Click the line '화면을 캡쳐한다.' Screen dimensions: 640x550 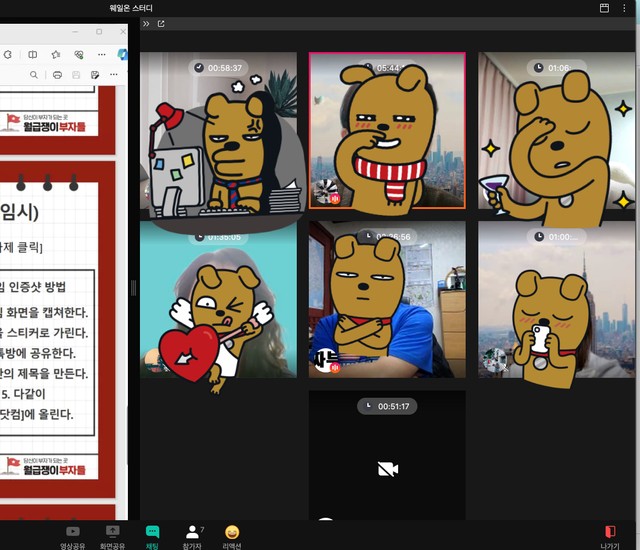(x=47, y=313)
